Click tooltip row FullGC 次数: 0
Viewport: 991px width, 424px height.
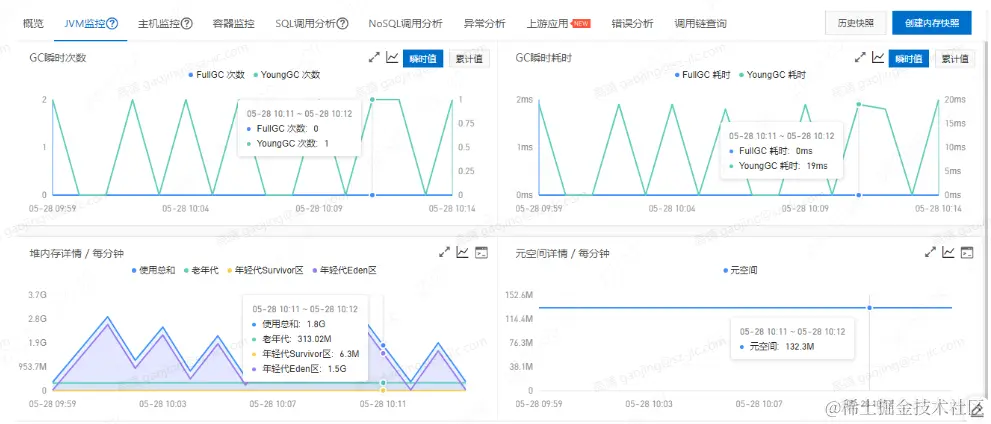(282, 128)
